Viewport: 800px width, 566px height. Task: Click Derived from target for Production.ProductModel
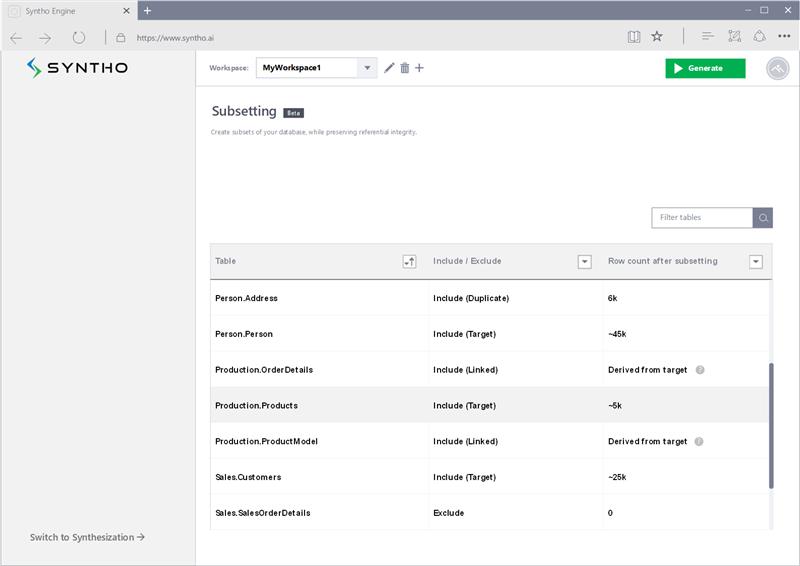pos(647,441)
